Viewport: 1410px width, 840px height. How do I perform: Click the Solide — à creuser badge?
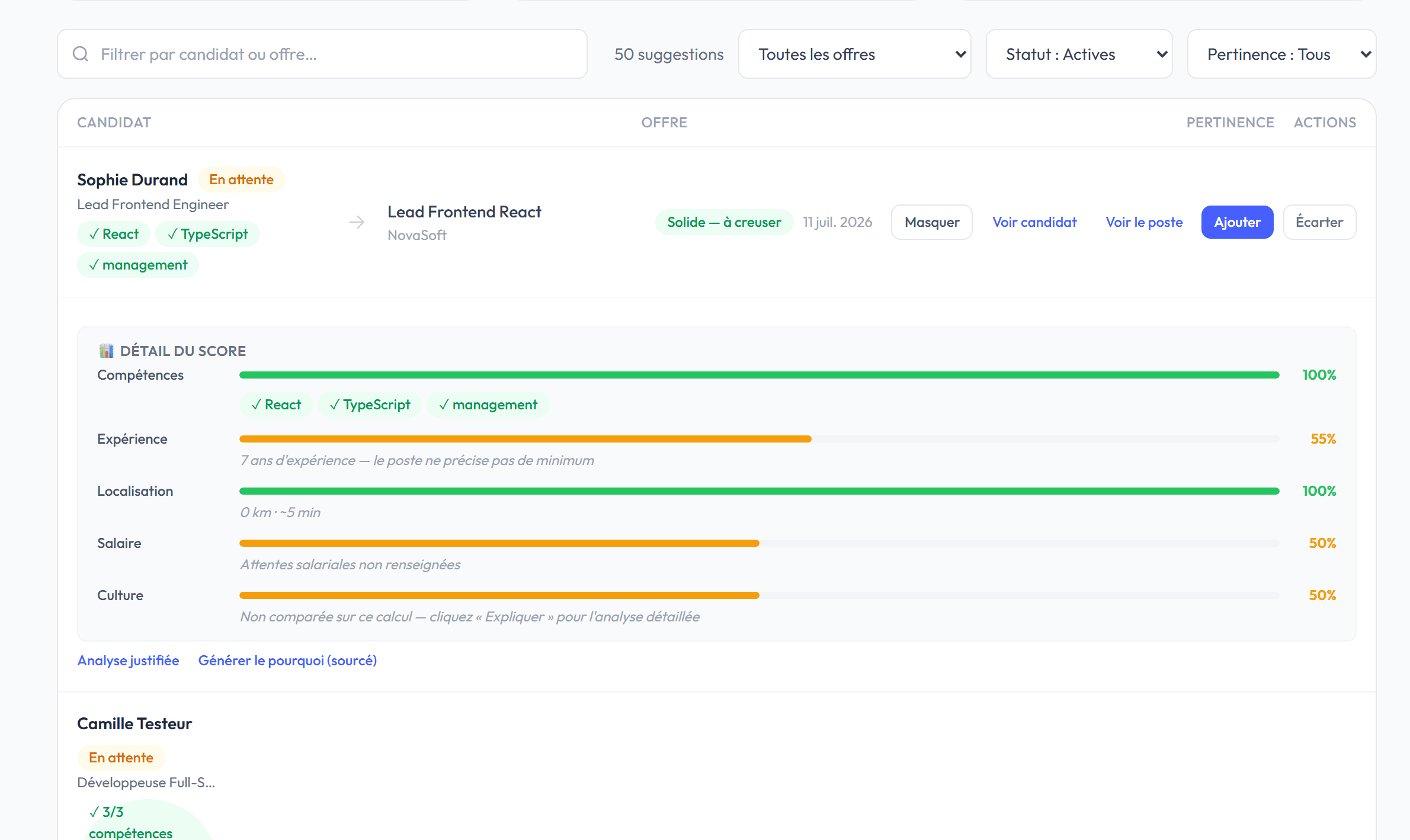724,222
